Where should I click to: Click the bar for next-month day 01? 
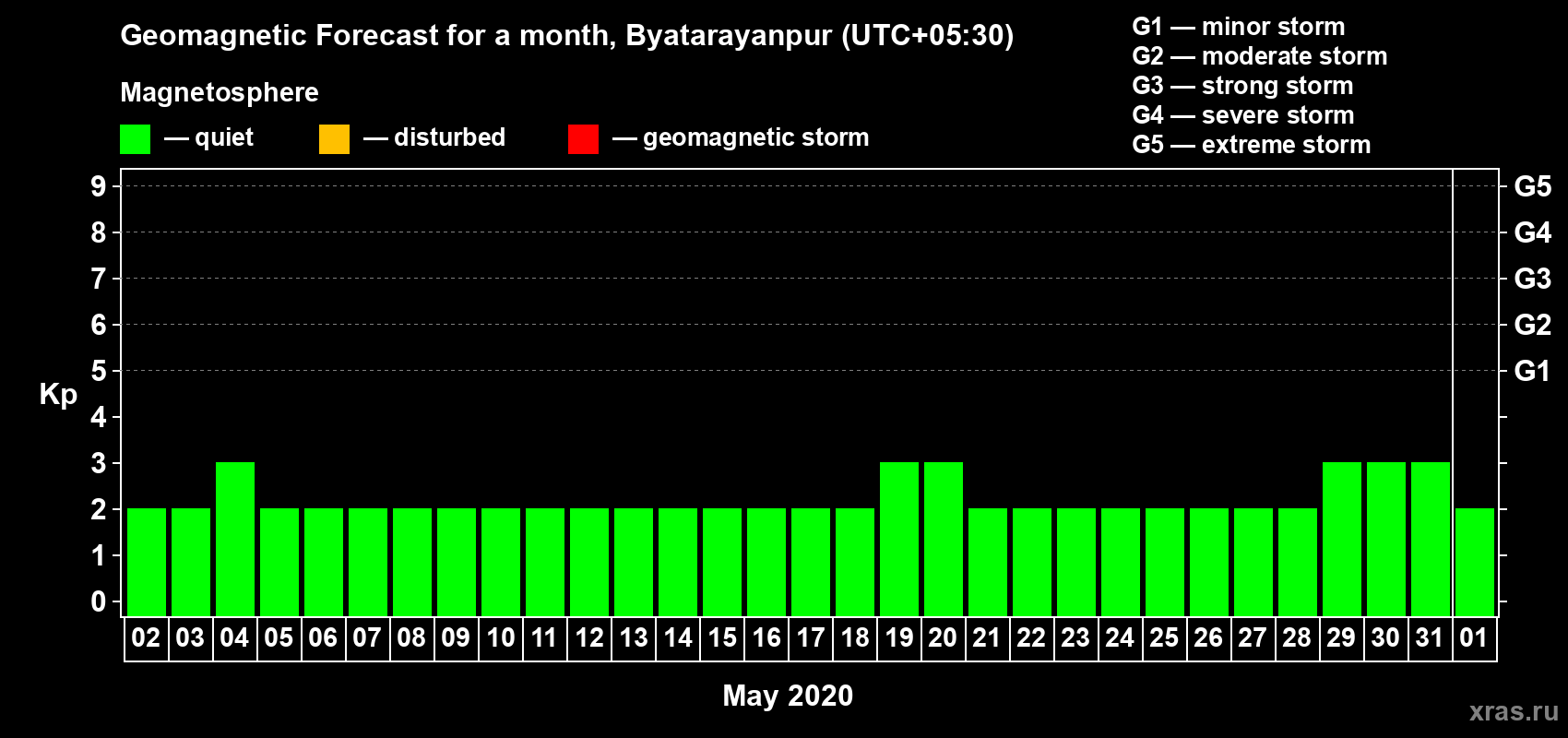coord(1475,562)
